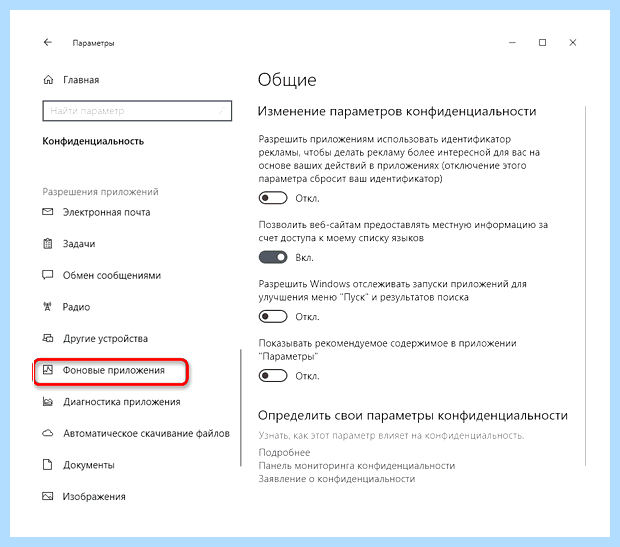Open Панель мониторинга конфиденциальности link
Screen dimensions: 620x547
(x=357, y=466)
